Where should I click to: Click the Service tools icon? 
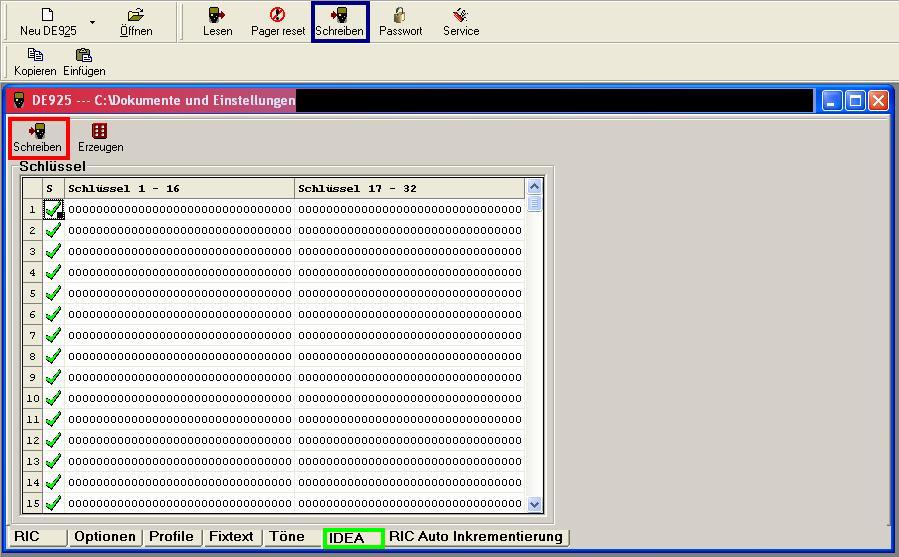pyautogui.click(x=460, y=15)
